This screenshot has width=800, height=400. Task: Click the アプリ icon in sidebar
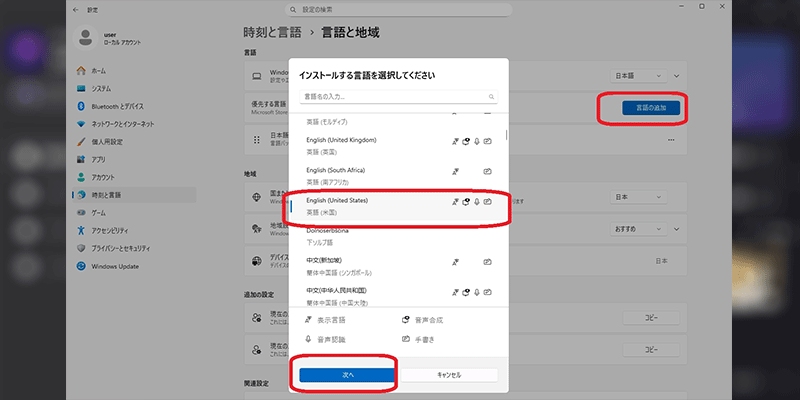81,160
